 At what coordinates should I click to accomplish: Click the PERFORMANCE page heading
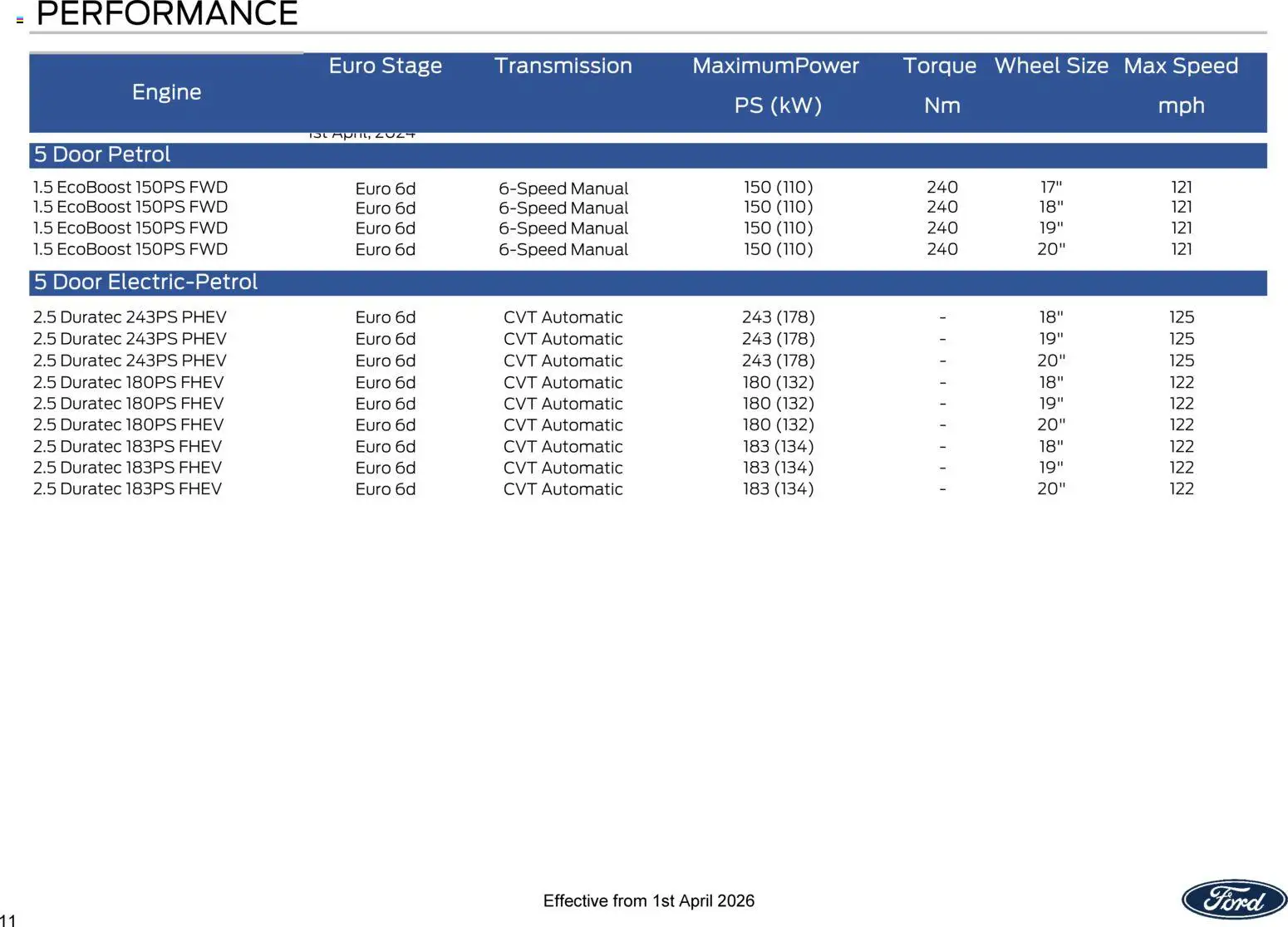tap(167, 14)
